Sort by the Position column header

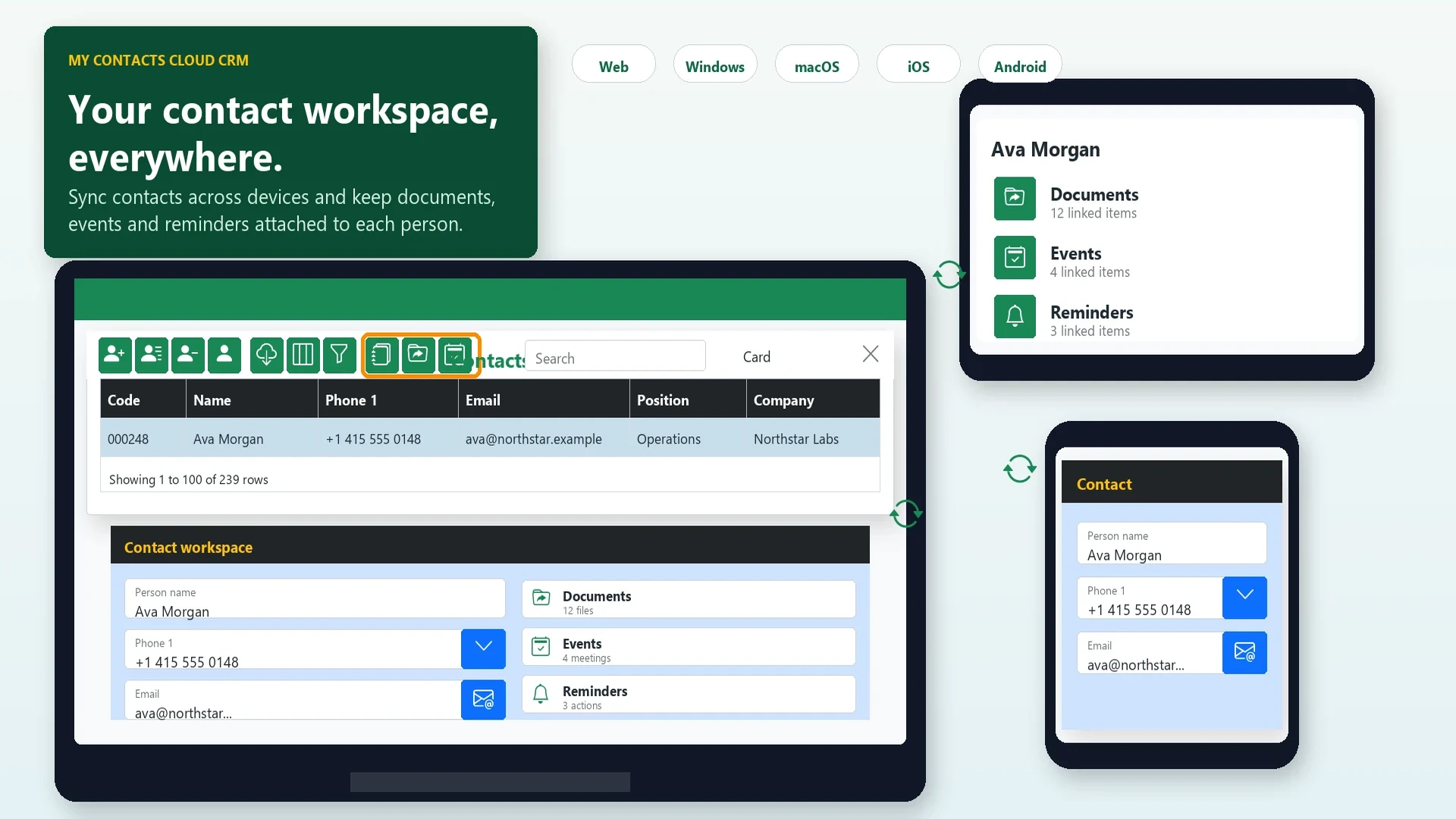click(x=688, y=400)
